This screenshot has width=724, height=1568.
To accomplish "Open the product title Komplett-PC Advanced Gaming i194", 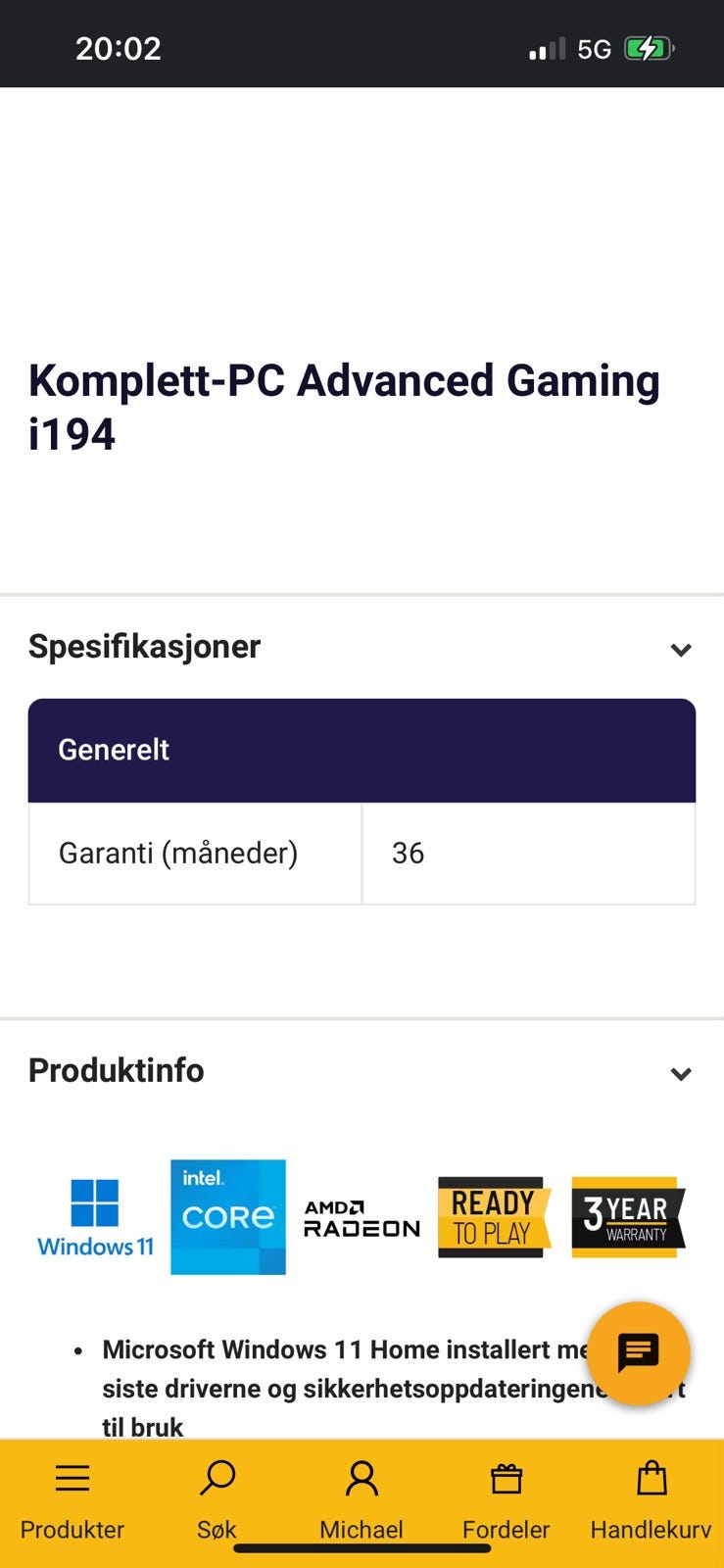I will (344, 406).
